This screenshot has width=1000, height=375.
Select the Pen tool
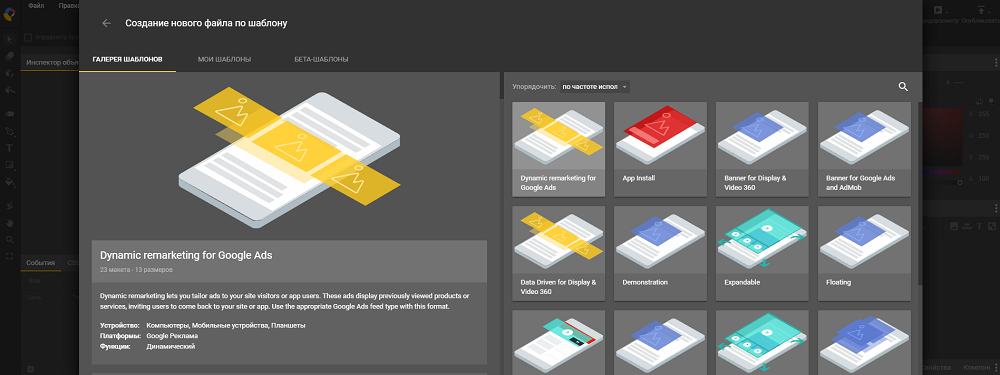click(10, 131)
